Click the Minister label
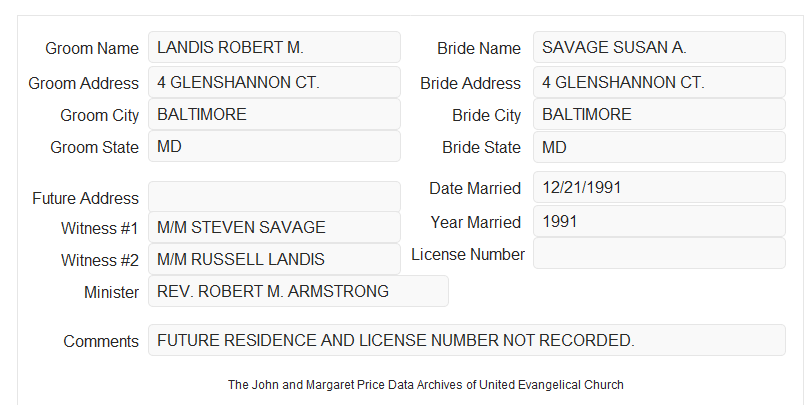The width and height of the screenshot is (805, 405). pyautogui.click(x=111, y=293)
